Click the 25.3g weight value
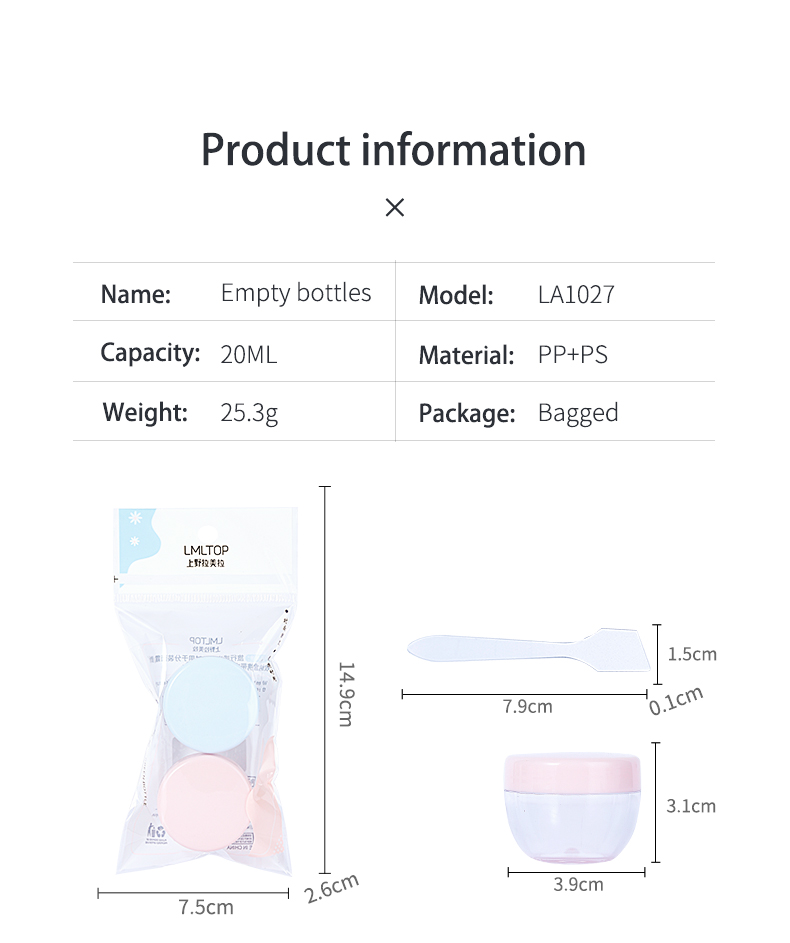This screenshot has height=943, width=790. coord(249,413)
